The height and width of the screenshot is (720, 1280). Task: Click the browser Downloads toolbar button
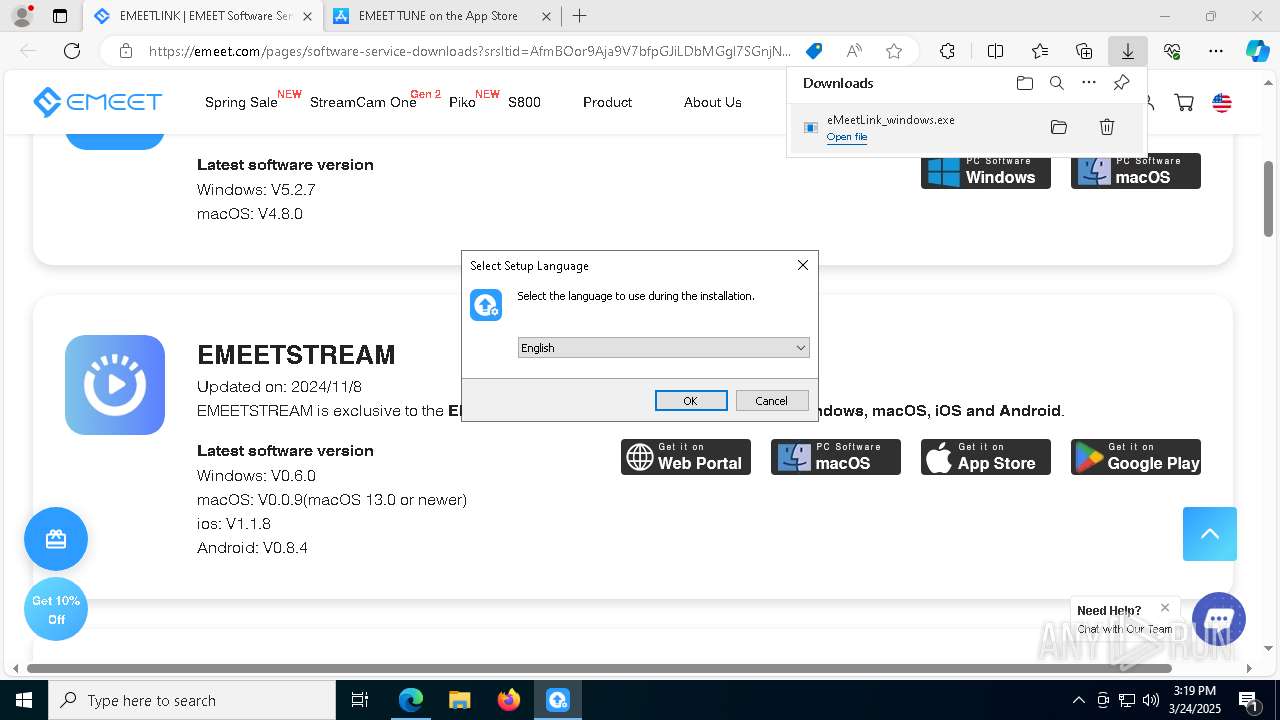point(1128,51)
